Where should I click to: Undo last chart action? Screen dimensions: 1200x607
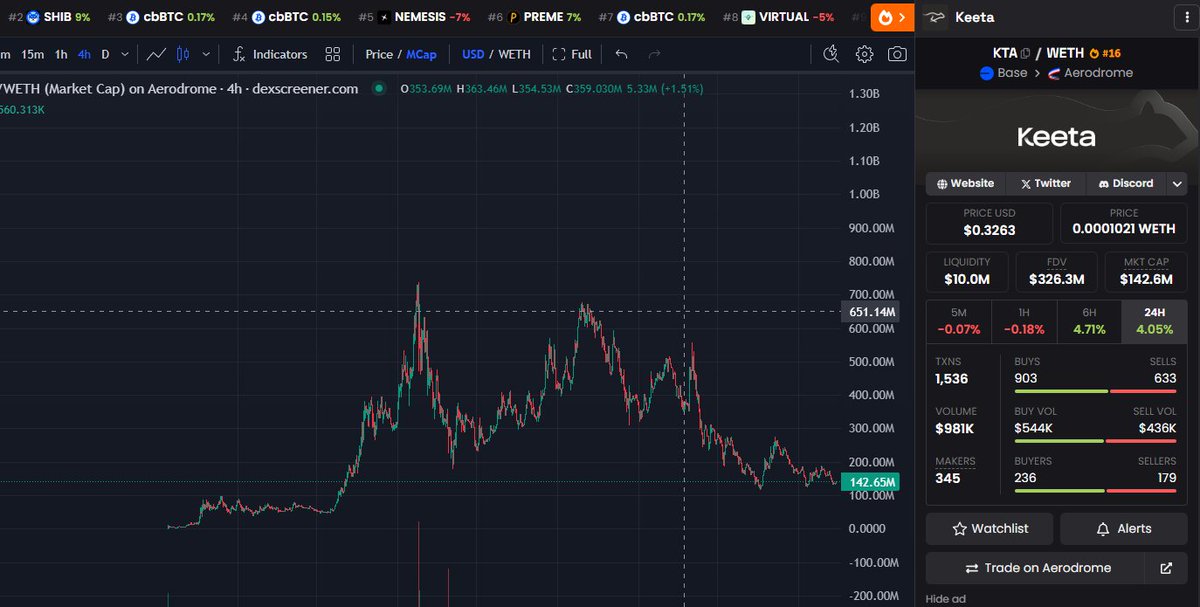coord(621,54)
